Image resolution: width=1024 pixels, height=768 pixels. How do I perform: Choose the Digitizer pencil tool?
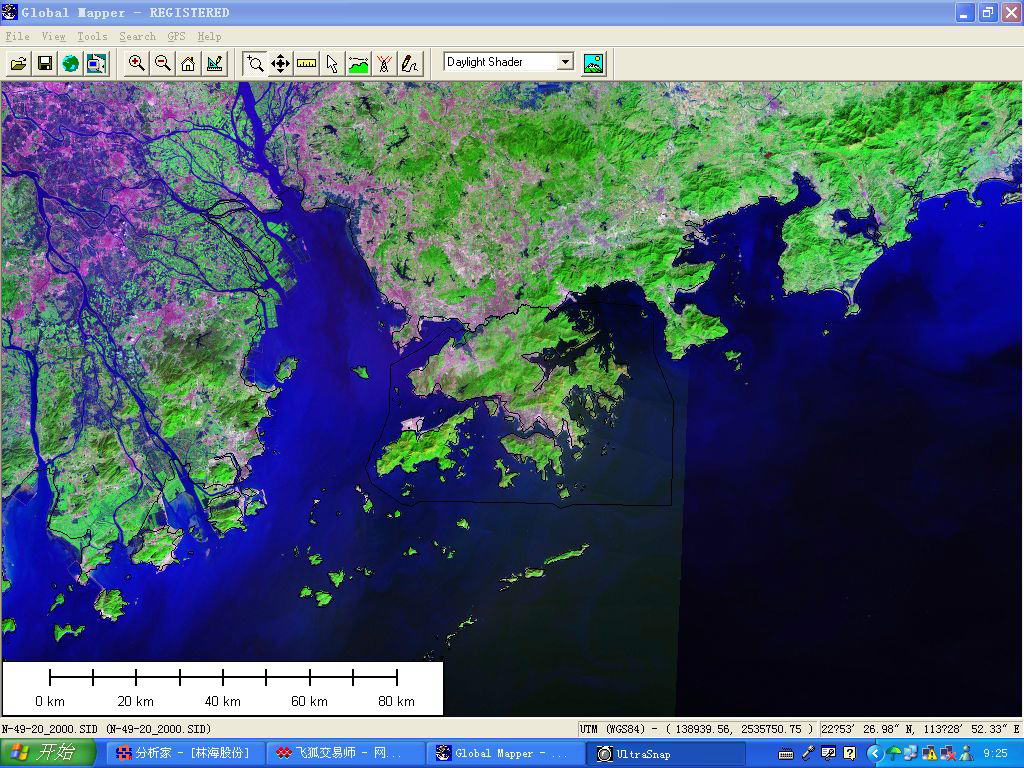[x=410, y=64]
